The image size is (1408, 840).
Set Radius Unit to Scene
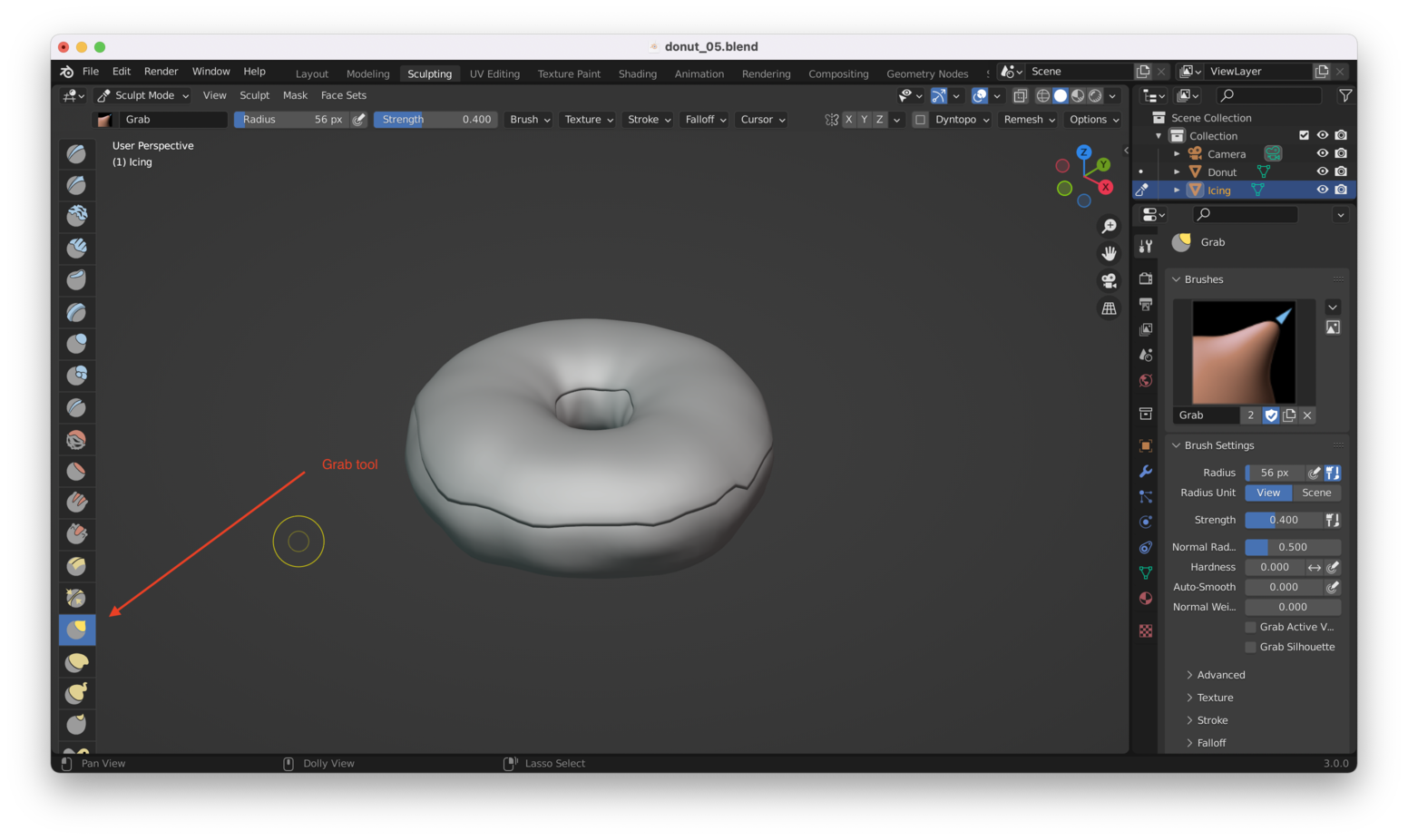point(1316,493)
